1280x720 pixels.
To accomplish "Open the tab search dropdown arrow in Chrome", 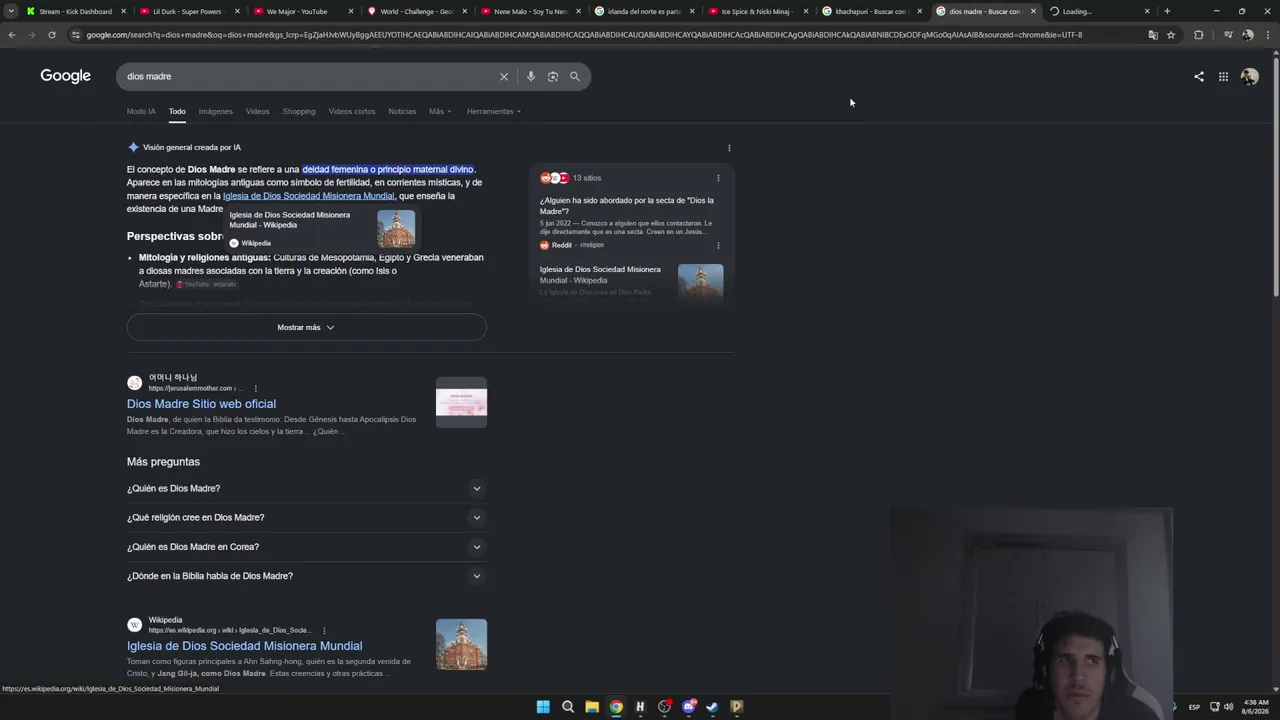I will tap(11, 11).
